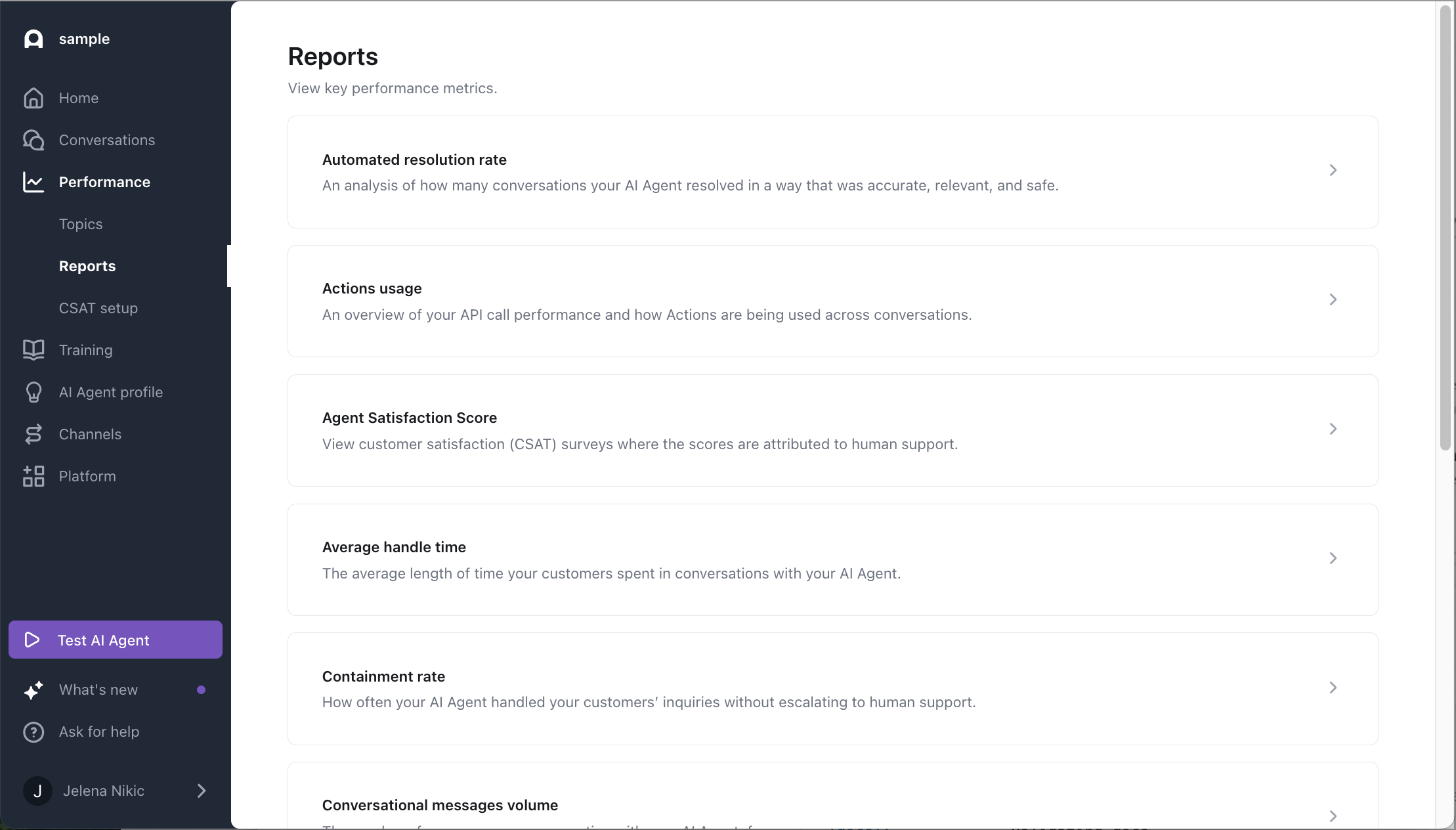Open the Home section
Screen dimensions: 1456x830
(78, 97)
